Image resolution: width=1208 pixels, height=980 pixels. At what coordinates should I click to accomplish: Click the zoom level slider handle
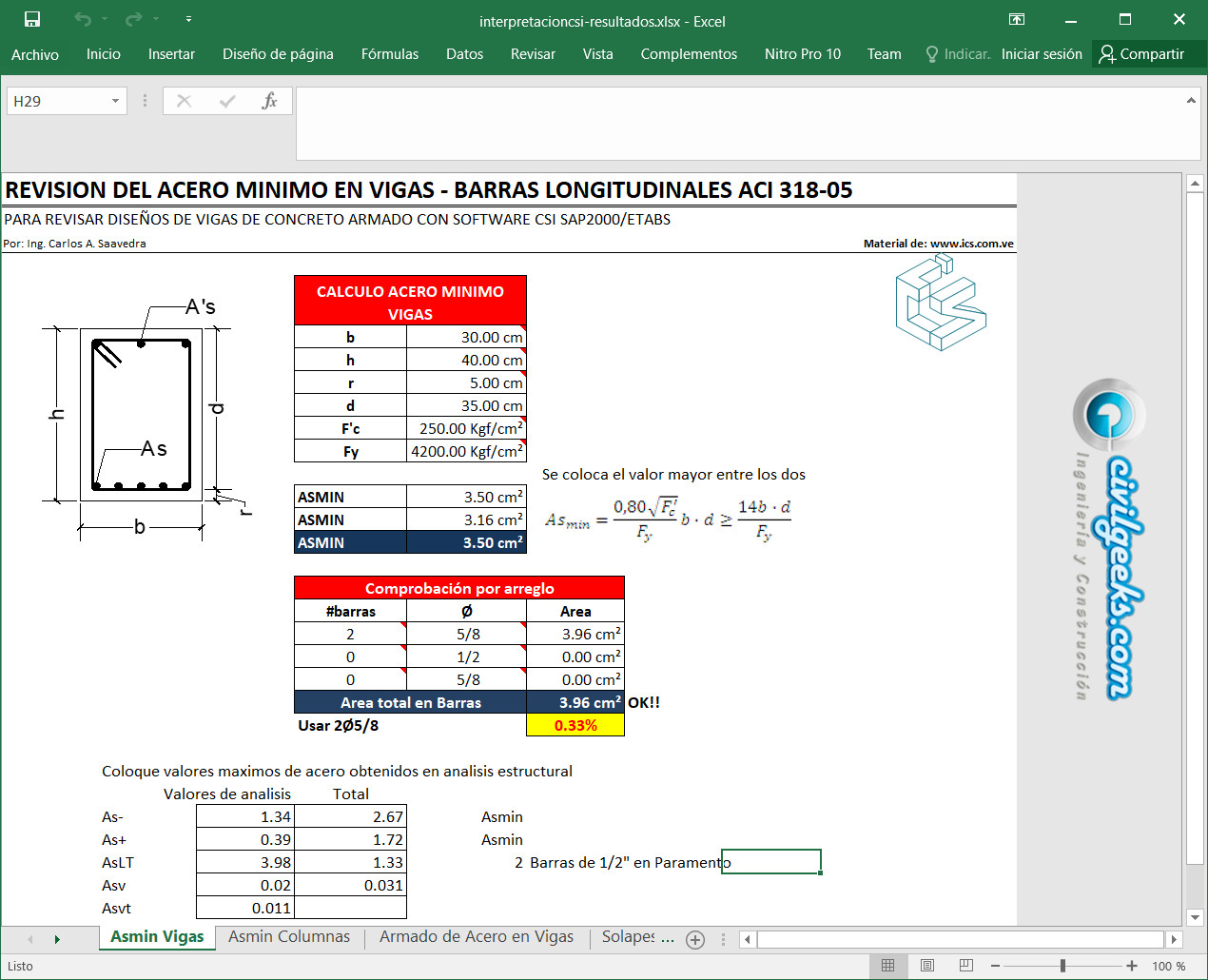1062,966
